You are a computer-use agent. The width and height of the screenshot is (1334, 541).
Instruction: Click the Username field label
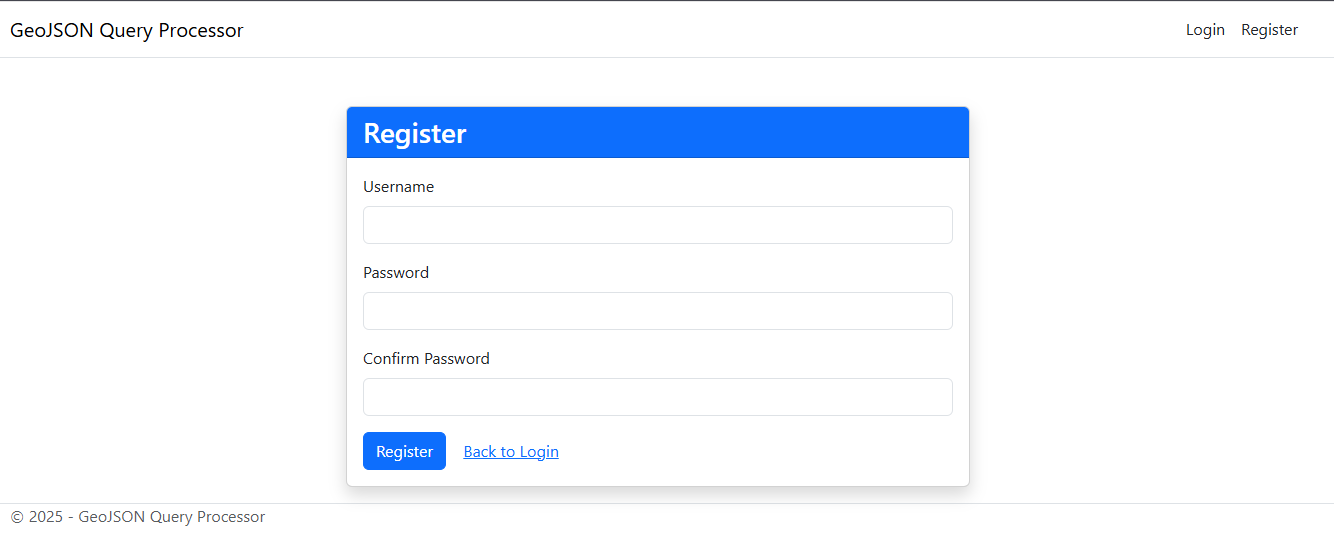click(398, 187)
